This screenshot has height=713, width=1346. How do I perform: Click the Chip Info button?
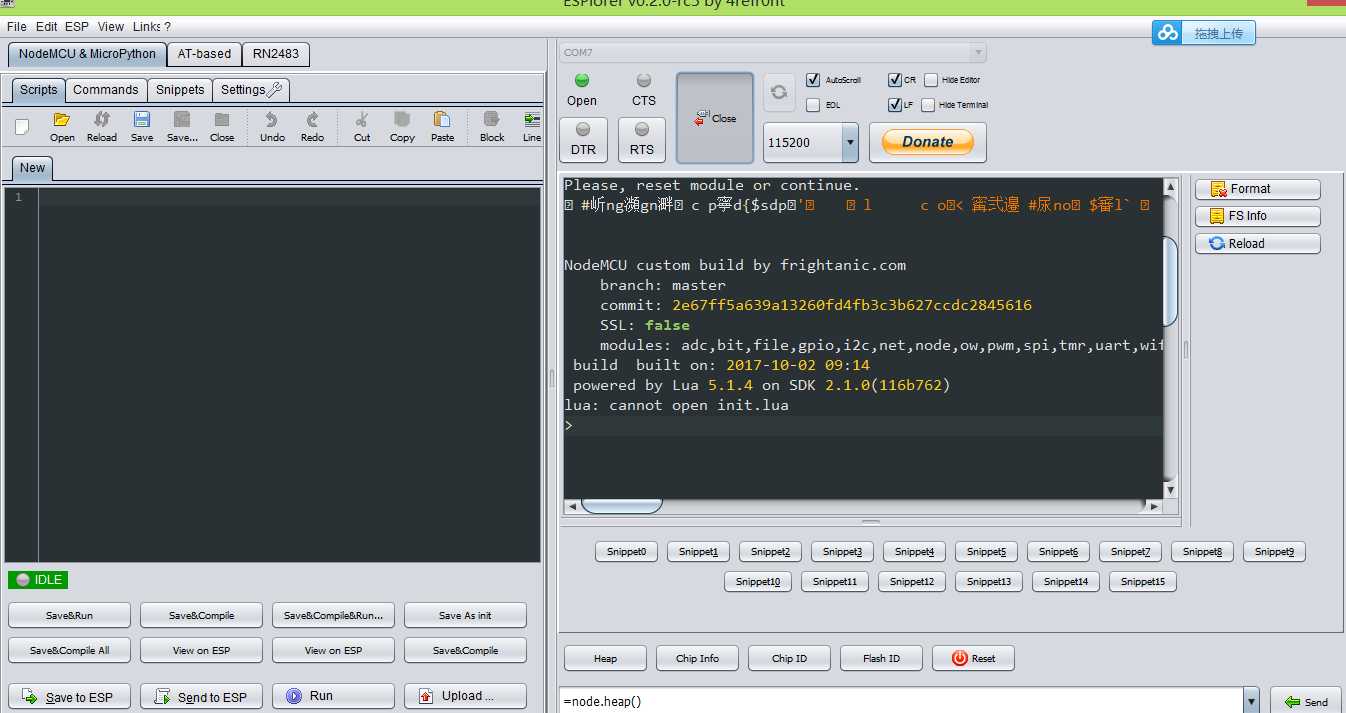[697, 658]
